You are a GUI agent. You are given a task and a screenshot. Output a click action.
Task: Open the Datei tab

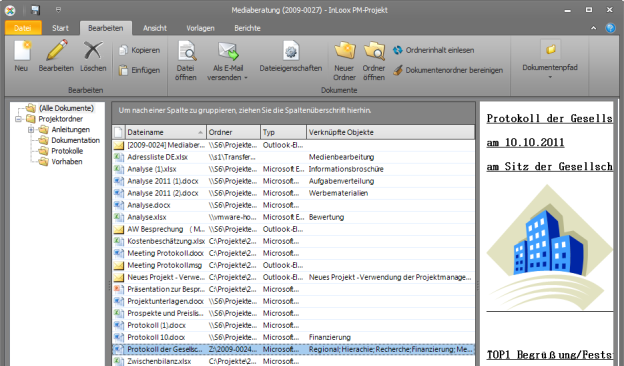click(x=23, y=28)
